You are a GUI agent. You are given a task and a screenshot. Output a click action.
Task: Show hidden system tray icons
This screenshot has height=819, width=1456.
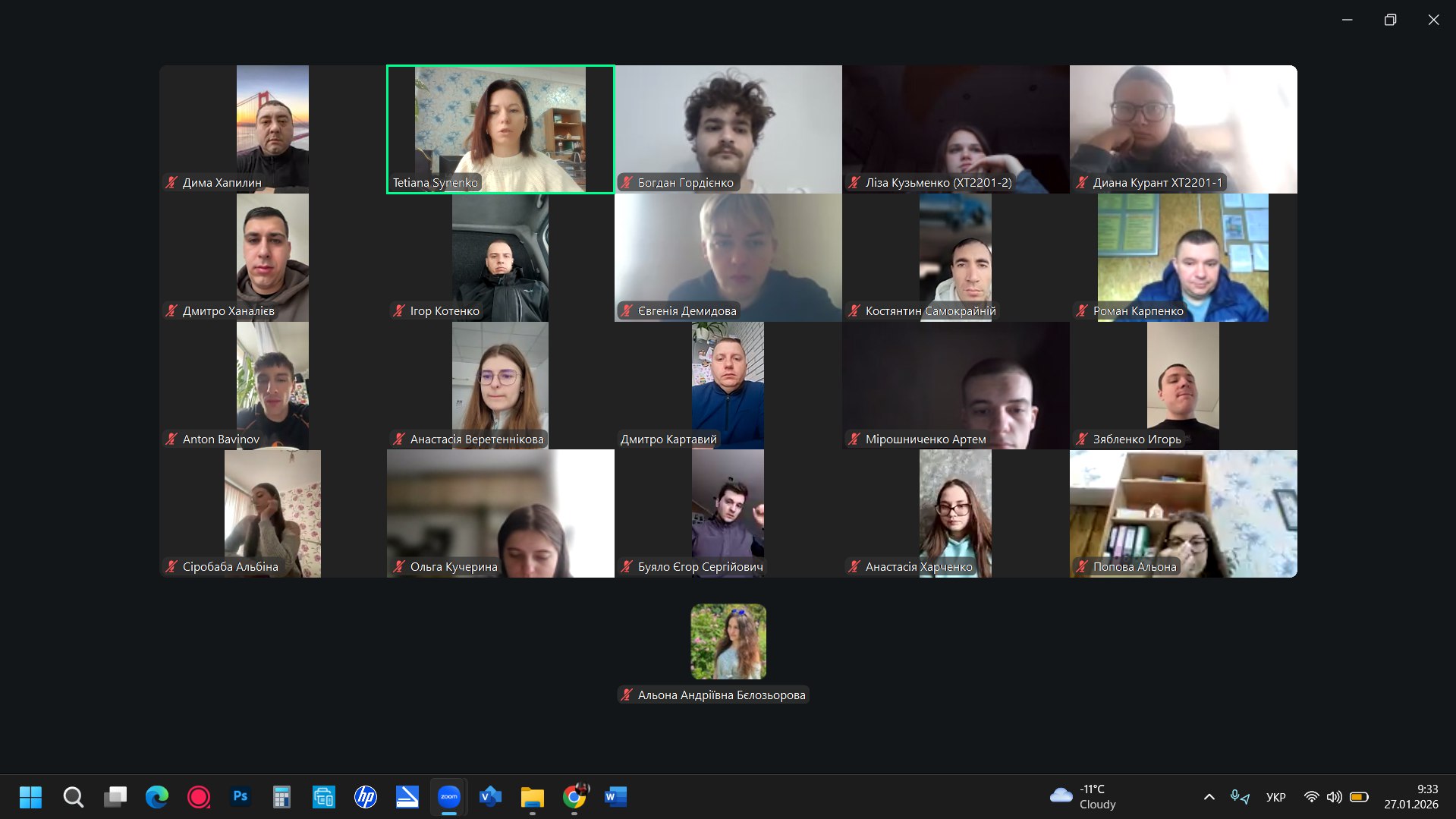coord(1209,797)
